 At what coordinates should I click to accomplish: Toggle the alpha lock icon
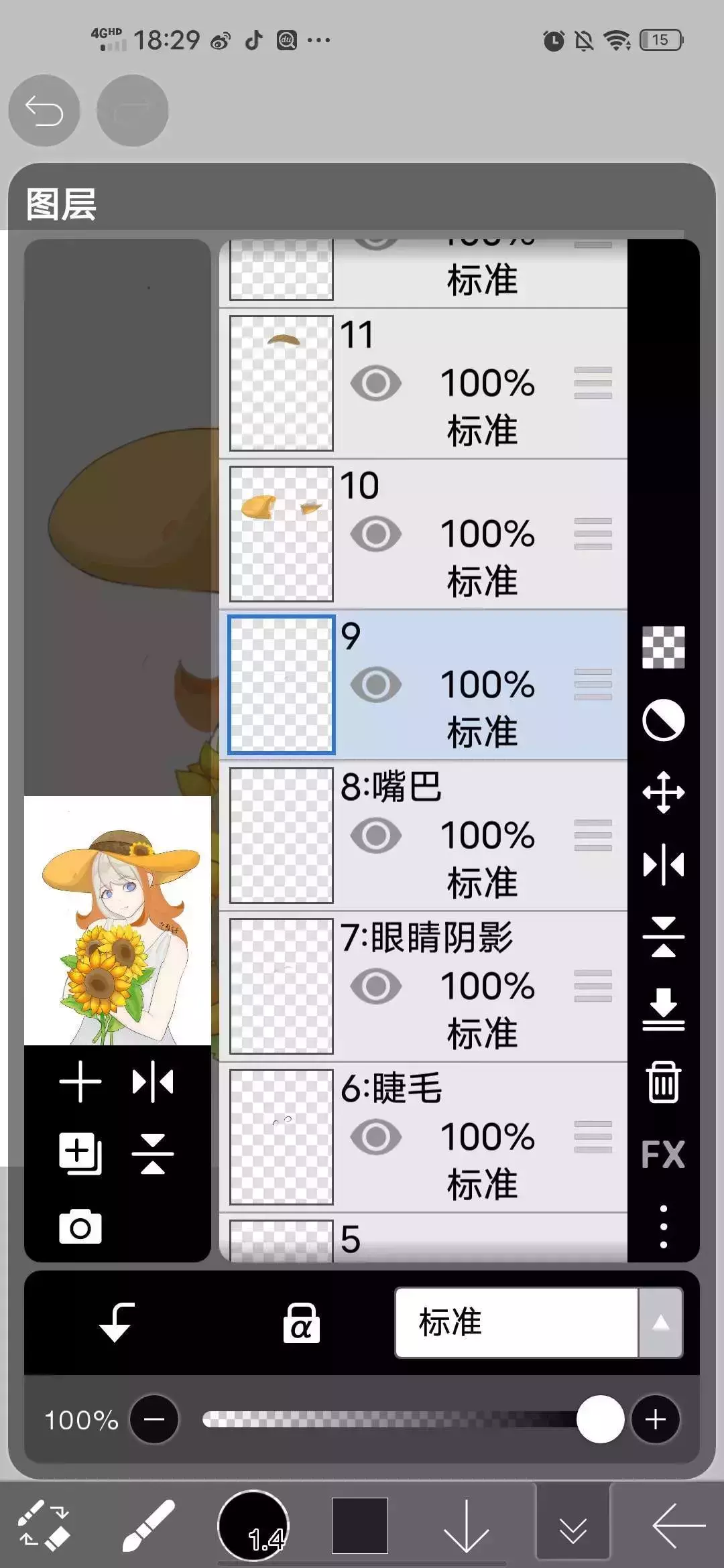(x=301, y=1323)
